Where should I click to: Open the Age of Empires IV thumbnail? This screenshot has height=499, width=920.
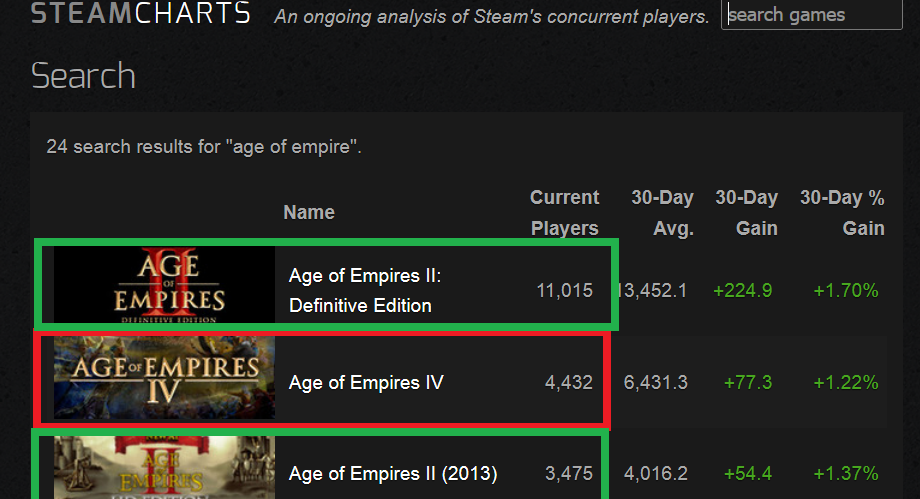click(164, 377)
